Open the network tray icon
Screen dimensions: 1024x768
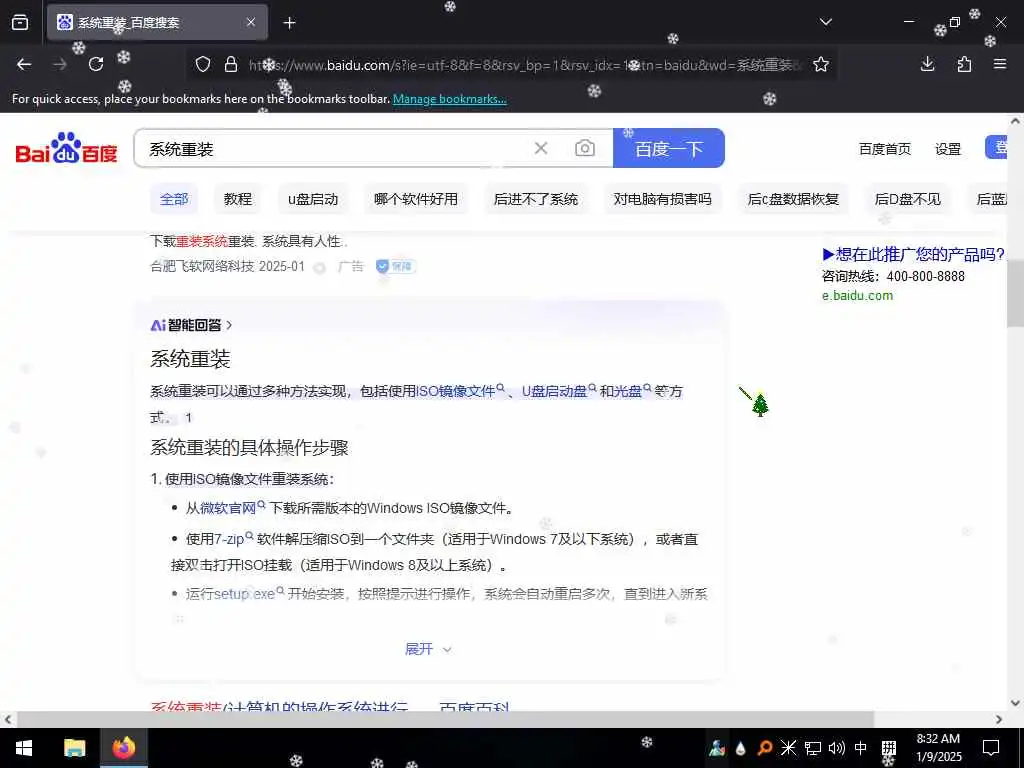click(x=812, y=748)
